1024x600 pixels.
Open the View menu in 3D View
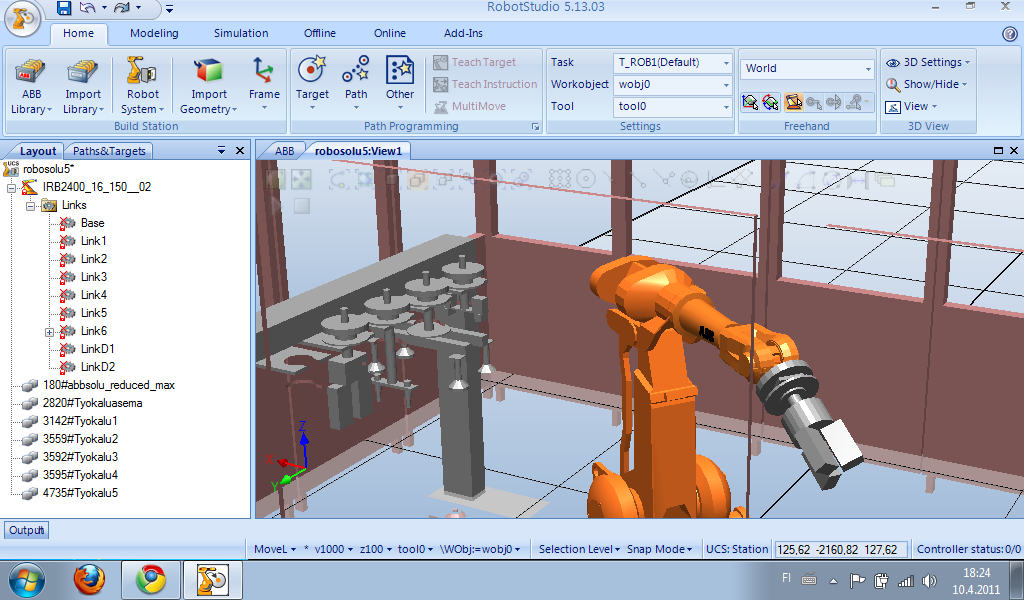(911, 106)
